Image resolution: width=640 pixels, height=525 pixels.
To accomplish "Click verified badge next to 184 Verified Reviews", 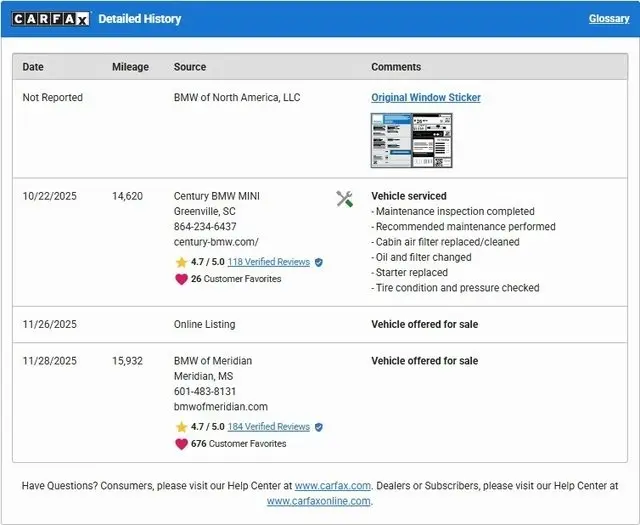I will coord(319,427).
